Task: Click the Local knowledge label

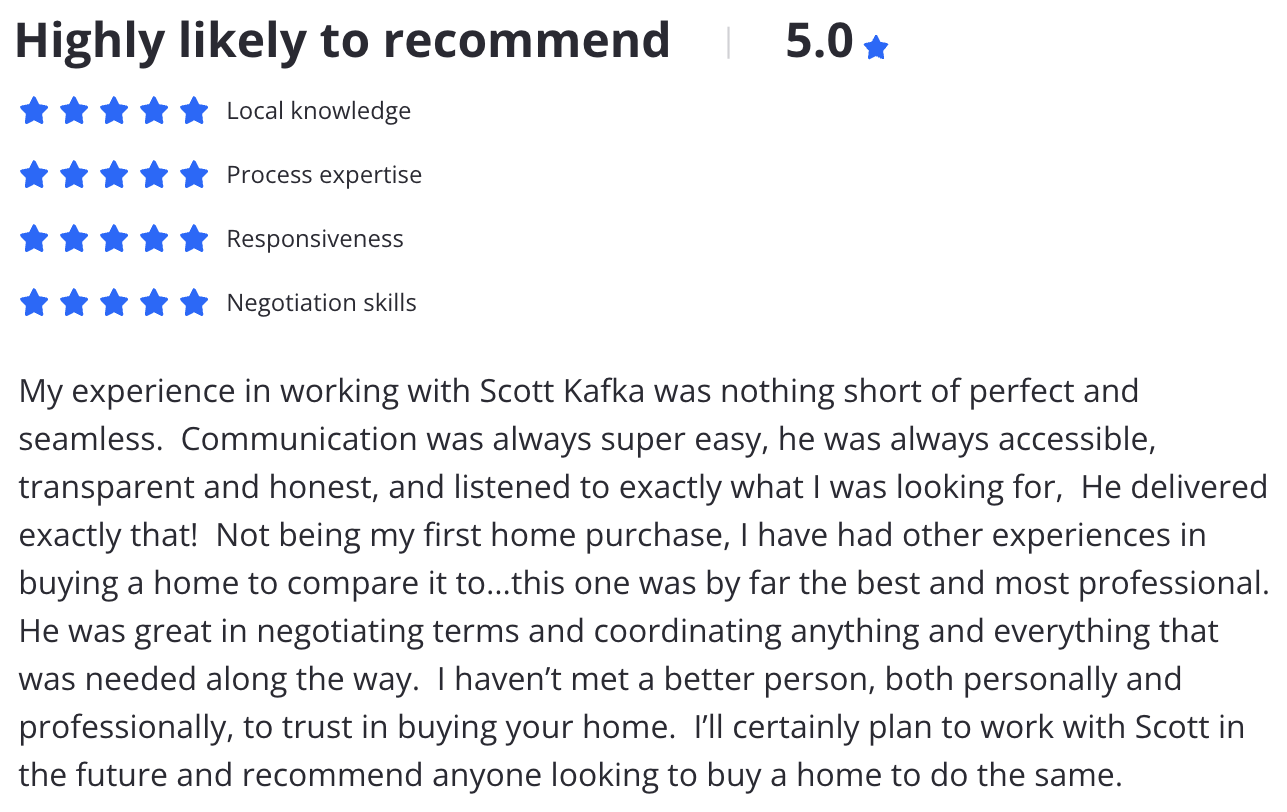Action: click(319, 110)
